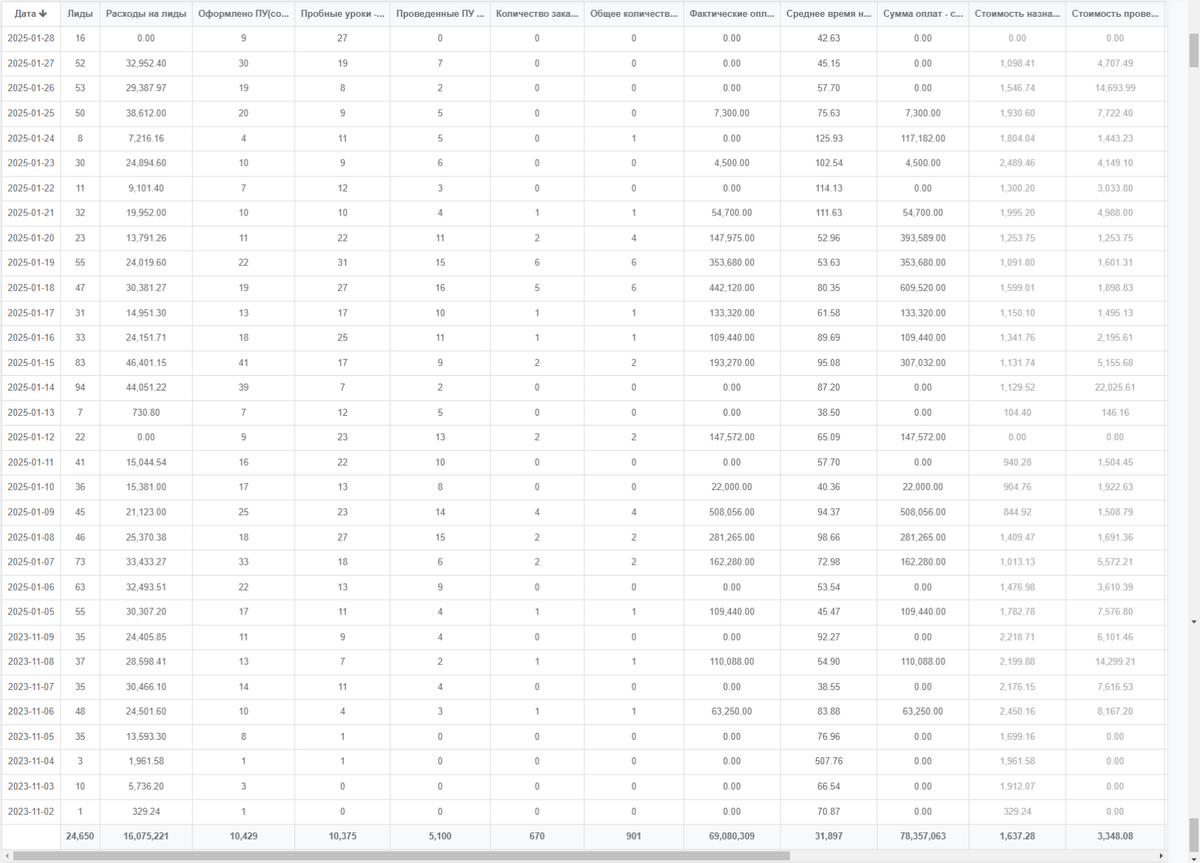Click the totals row value 5,100
This screenshot has width=1200, height=863.
pos(440,836)
